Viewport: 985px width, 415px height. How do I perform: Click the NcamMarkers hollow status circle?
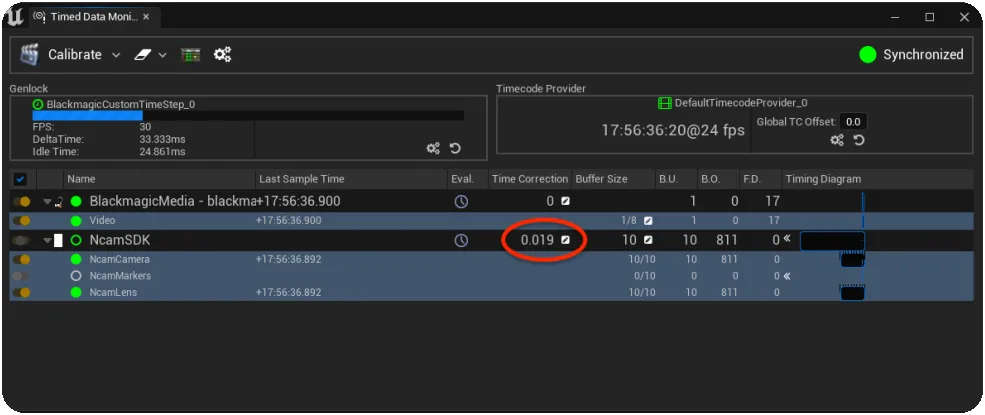pos(76,276)
